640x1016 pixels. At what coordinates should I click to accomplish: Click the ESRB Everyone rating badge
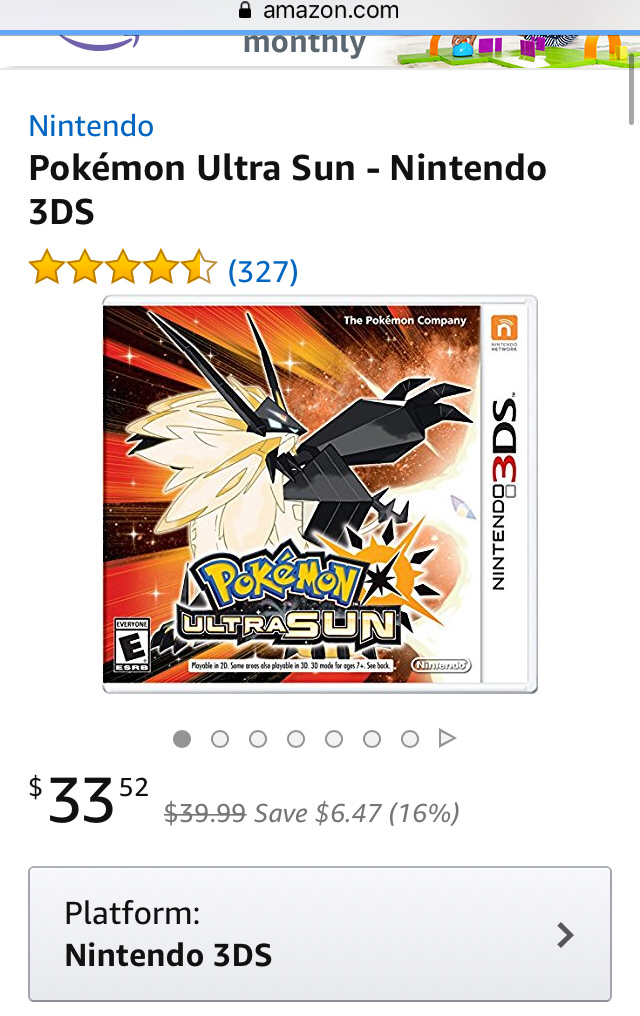(x=131, y=645)
